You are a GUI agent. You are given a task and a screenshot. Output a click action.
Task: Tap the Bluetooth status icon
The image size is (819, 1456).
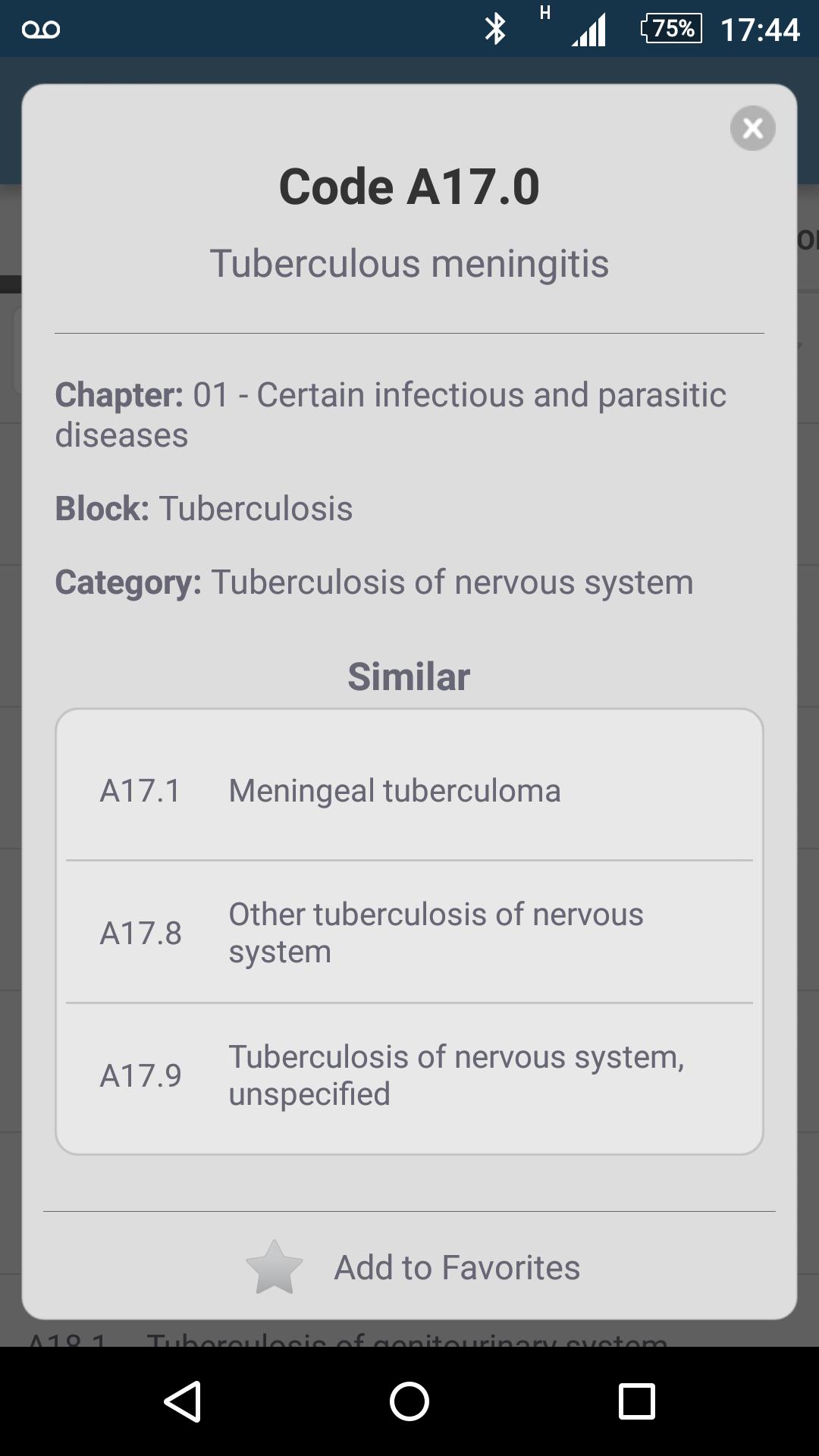(496, 29)
